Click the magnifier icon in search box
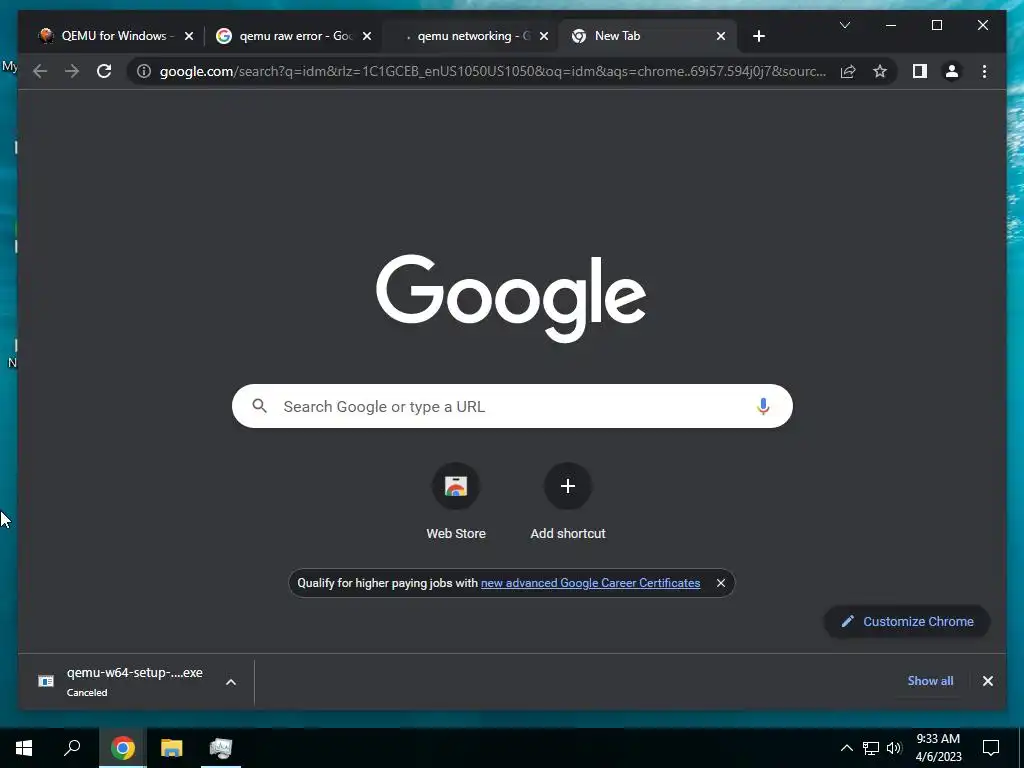1024x768 pixels. click(259, 406)
